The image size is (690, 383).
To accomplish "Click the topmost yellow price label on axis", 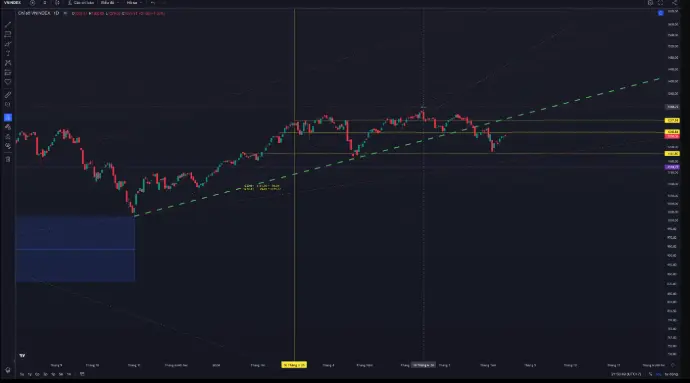I will pyautogui.click(x=672, y=120).
